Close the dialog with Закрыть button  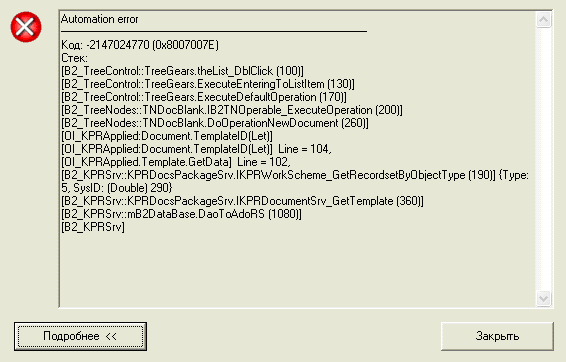coord(497,336)
